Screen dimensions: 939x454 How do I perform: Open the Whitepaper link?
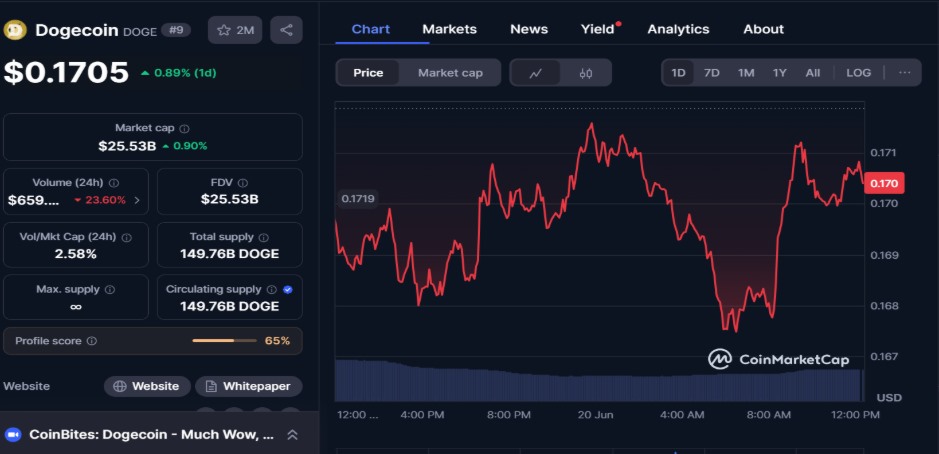pos(249,386)
